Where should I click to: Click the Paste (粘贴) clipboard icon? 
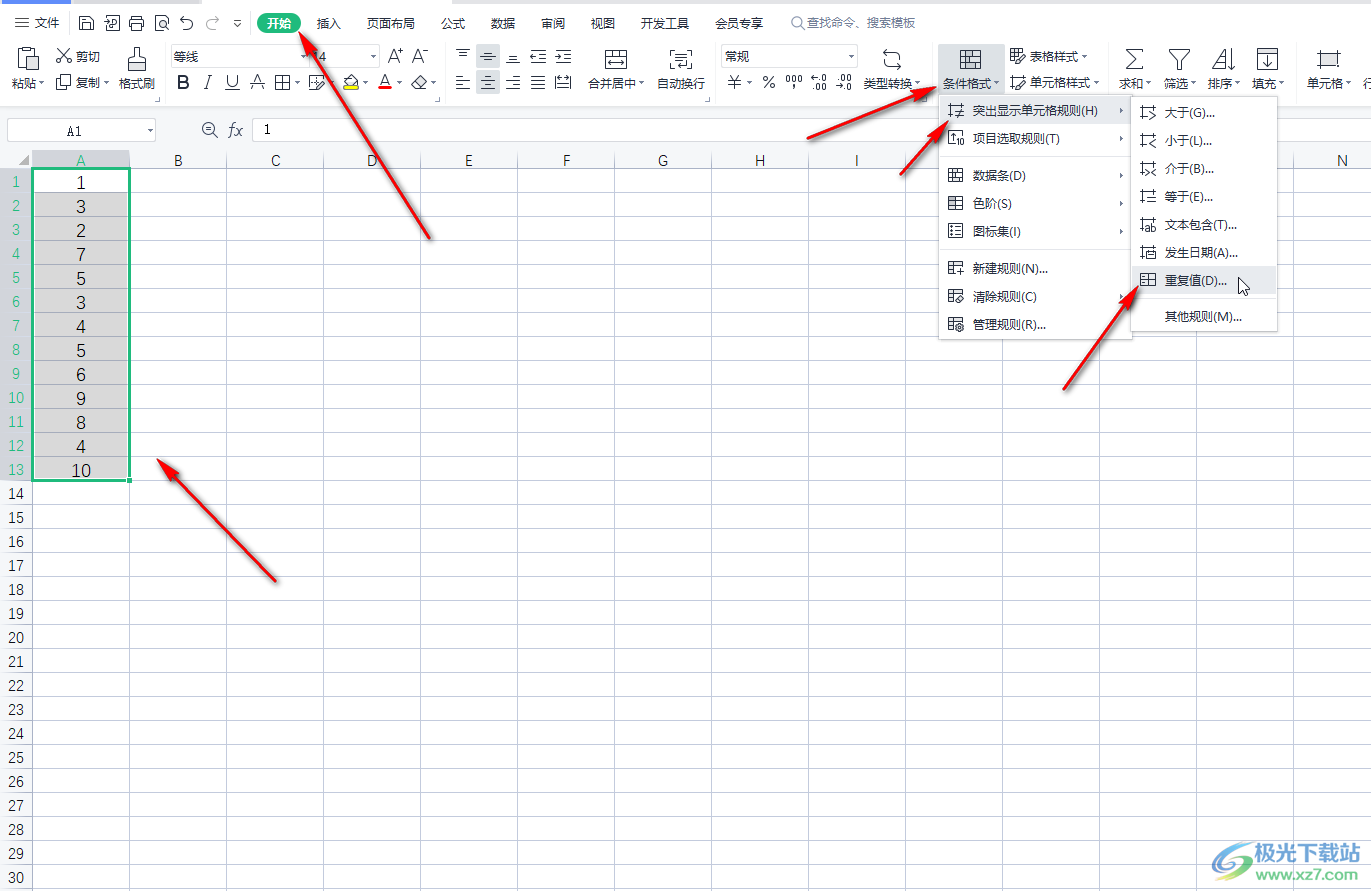28,58
